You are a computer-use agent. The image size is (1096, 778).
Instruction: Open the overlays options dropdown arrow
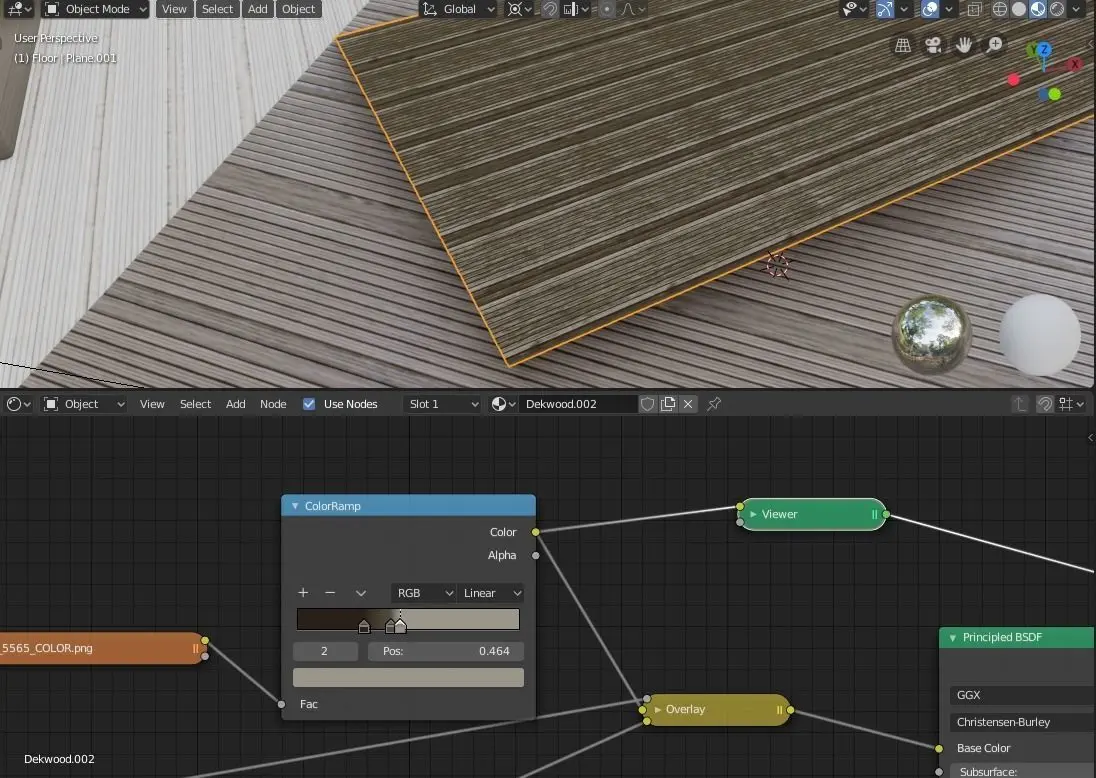point(949,9)
